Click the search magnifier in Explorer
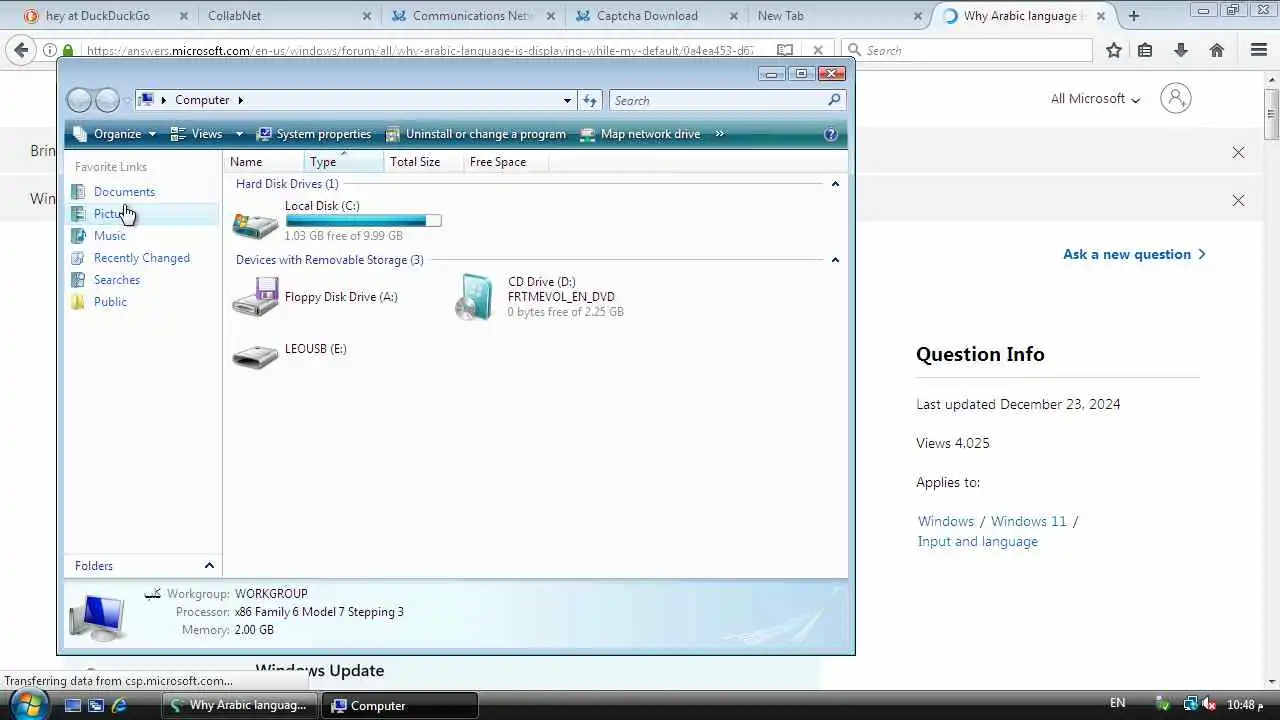 834,100
